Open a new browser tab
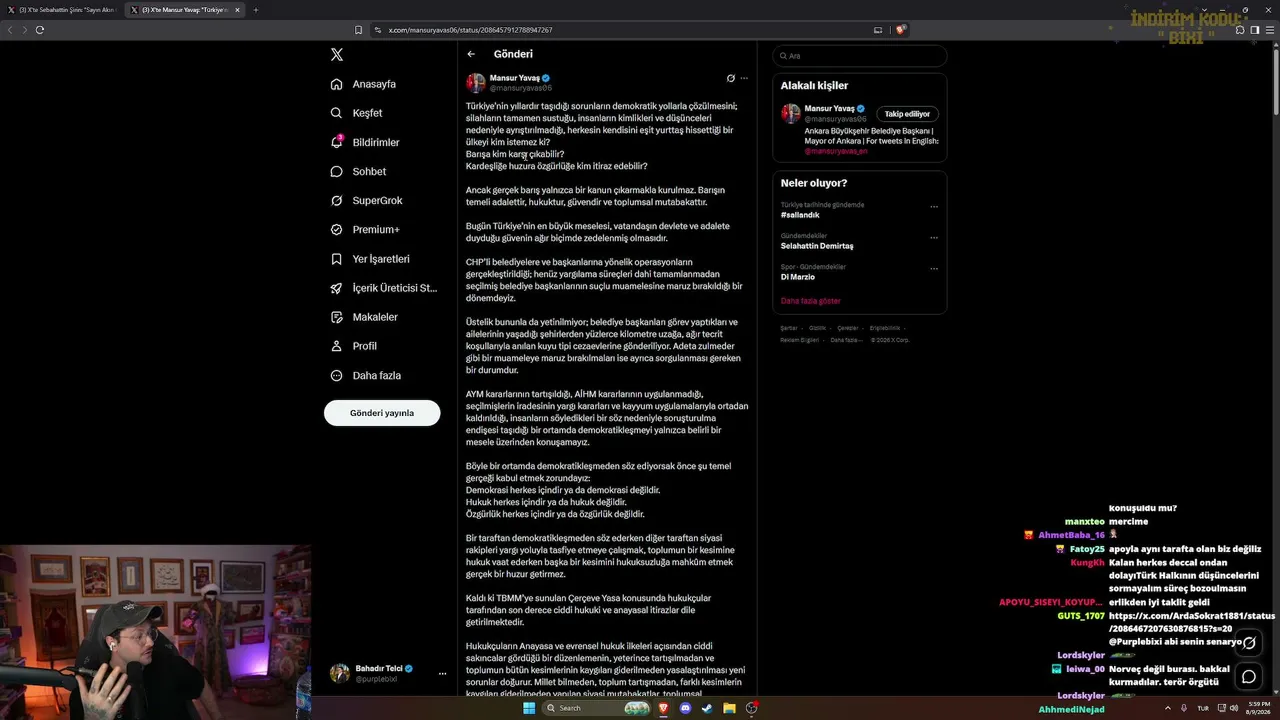 [255, 10]
